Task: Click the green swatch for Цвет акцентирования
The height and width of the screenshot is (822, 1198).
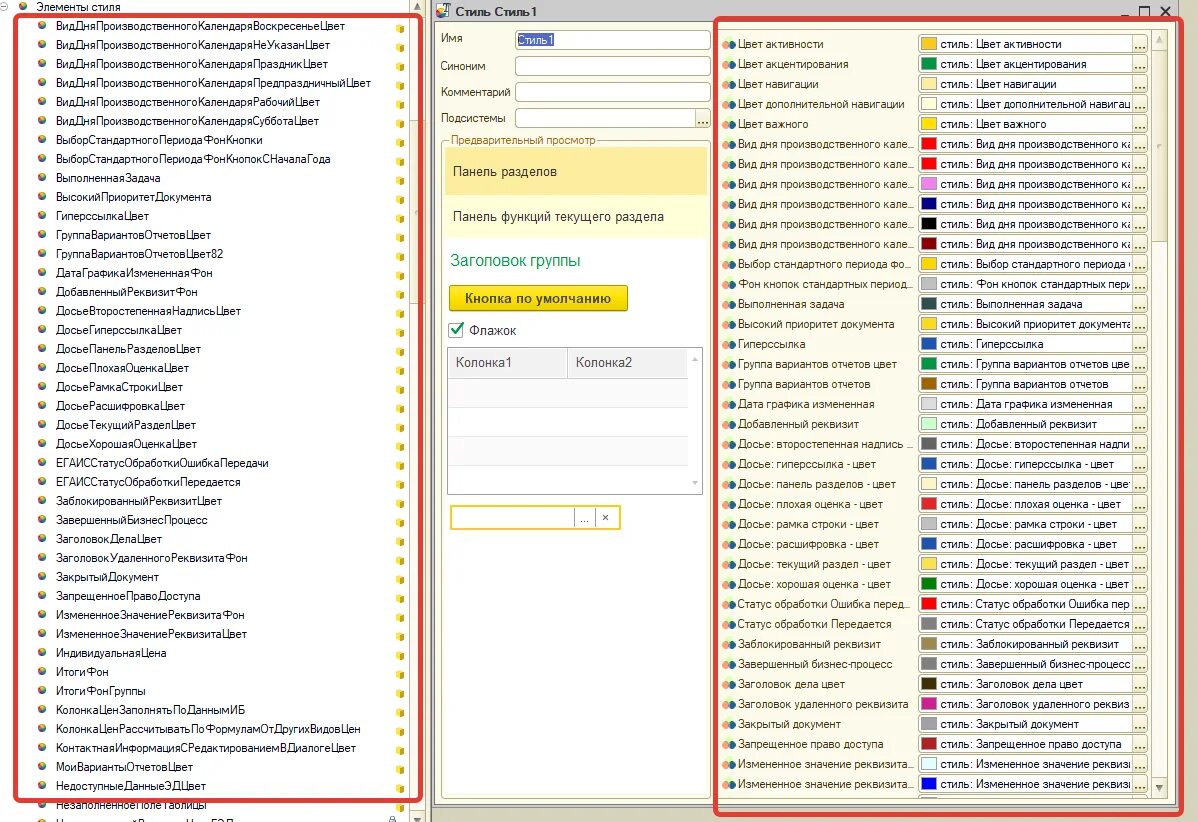Action: pos(928,64)
